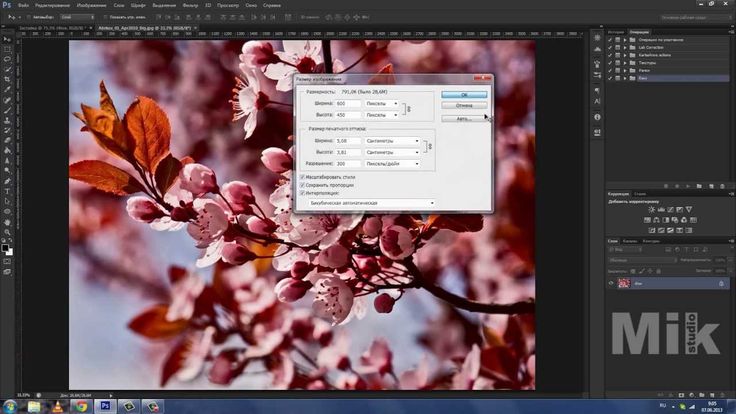Image resolution: width=736 pixels, height=414 pixels.
Task: Create new action in Actions panel
Action: pyautogui.click(x=711, y=186)
